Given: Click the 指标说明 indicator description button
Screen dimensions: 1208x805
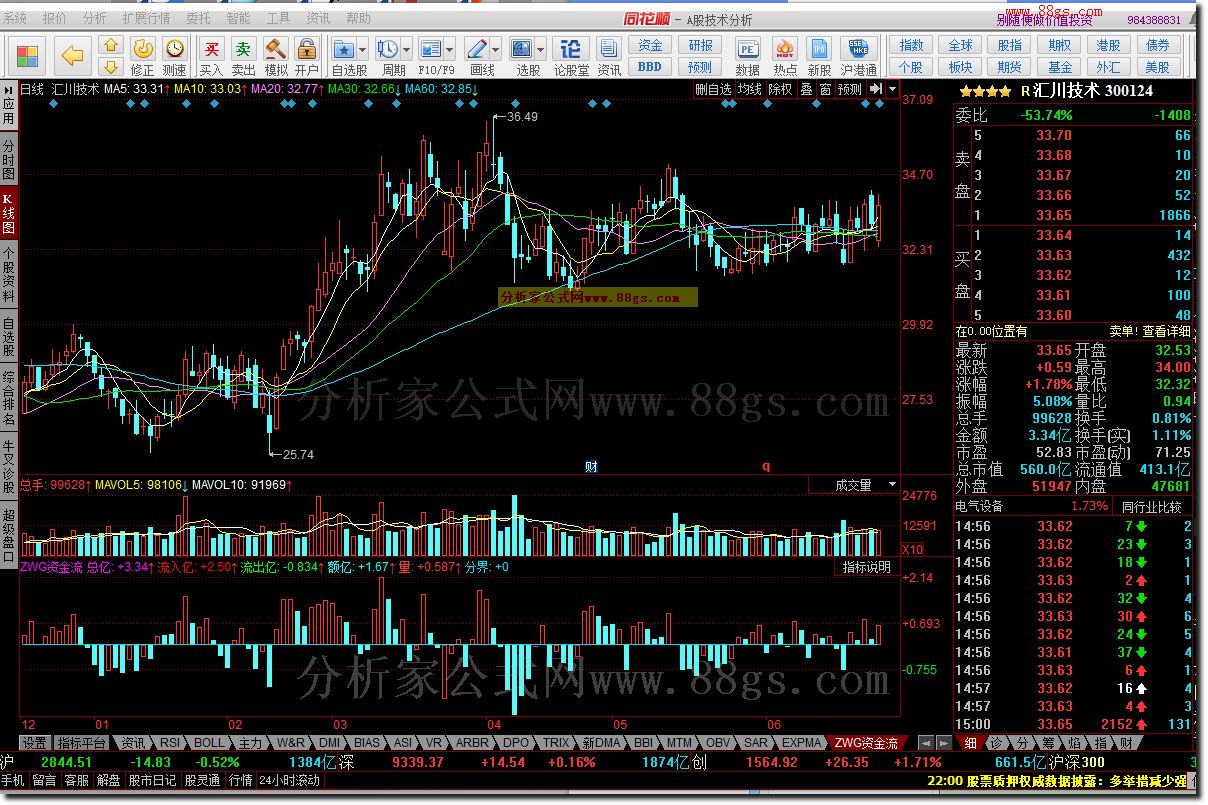Looking at the screenshot, I should [867, 567].
